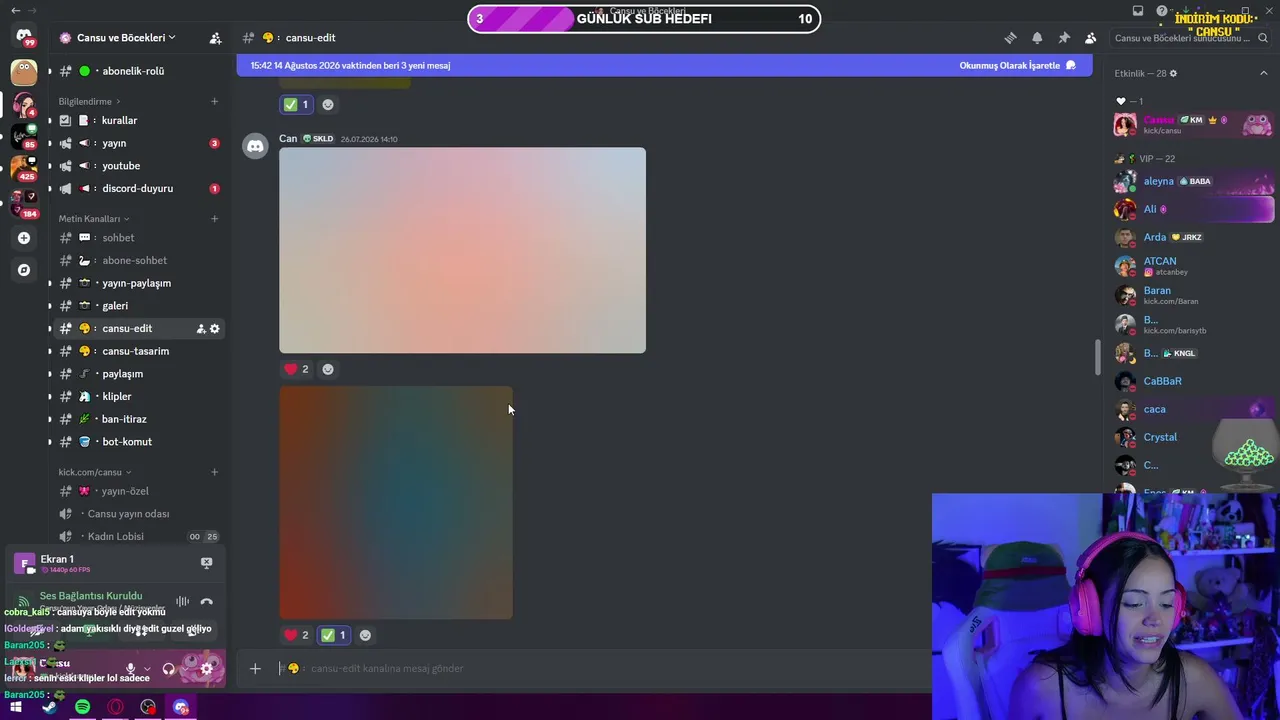
Task: Click the username Can on the message
Action: click(x=288, y=139)
